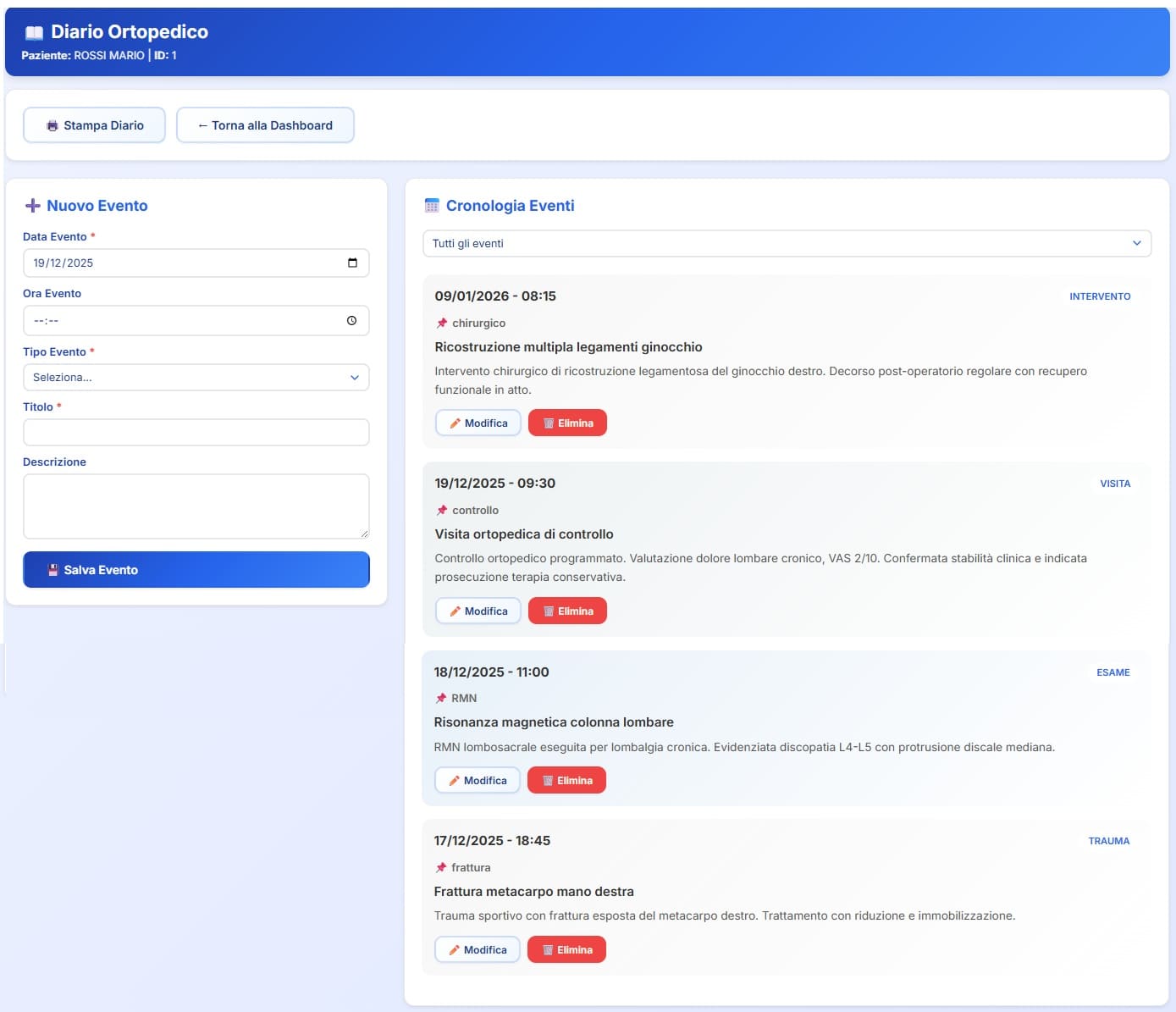The height and width of the screenshot is (1012, 1176).
Task: Save the event with Salva Evento
Action: 196,570
